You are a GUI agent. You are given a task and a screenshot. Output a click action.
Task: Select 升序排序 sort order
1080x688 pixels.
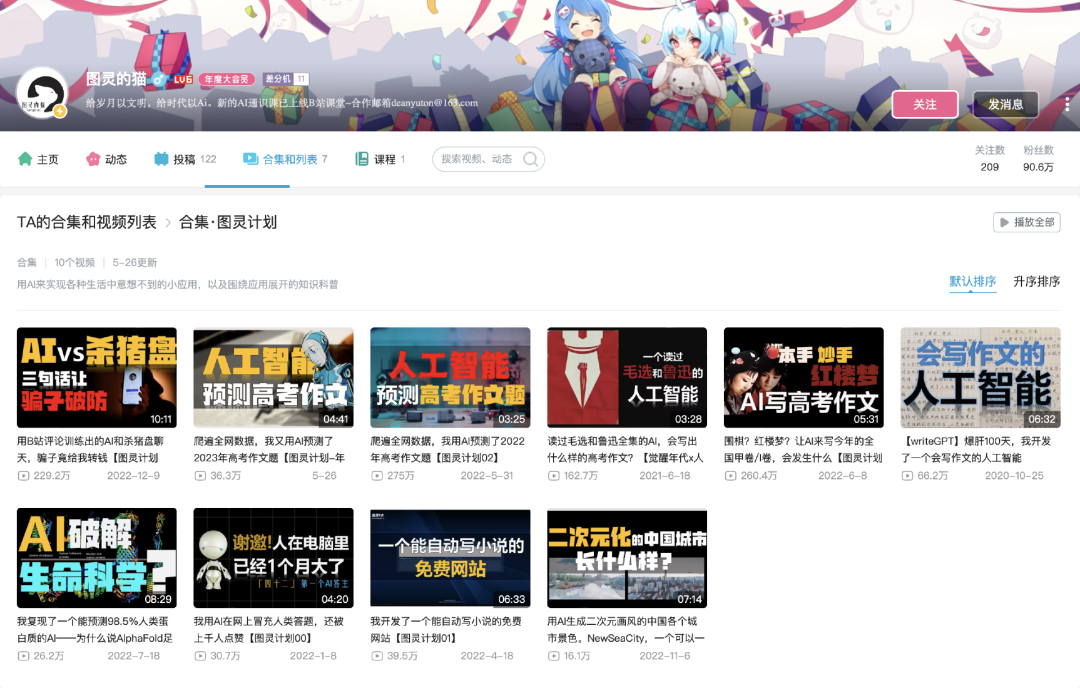coord(1037,281)
